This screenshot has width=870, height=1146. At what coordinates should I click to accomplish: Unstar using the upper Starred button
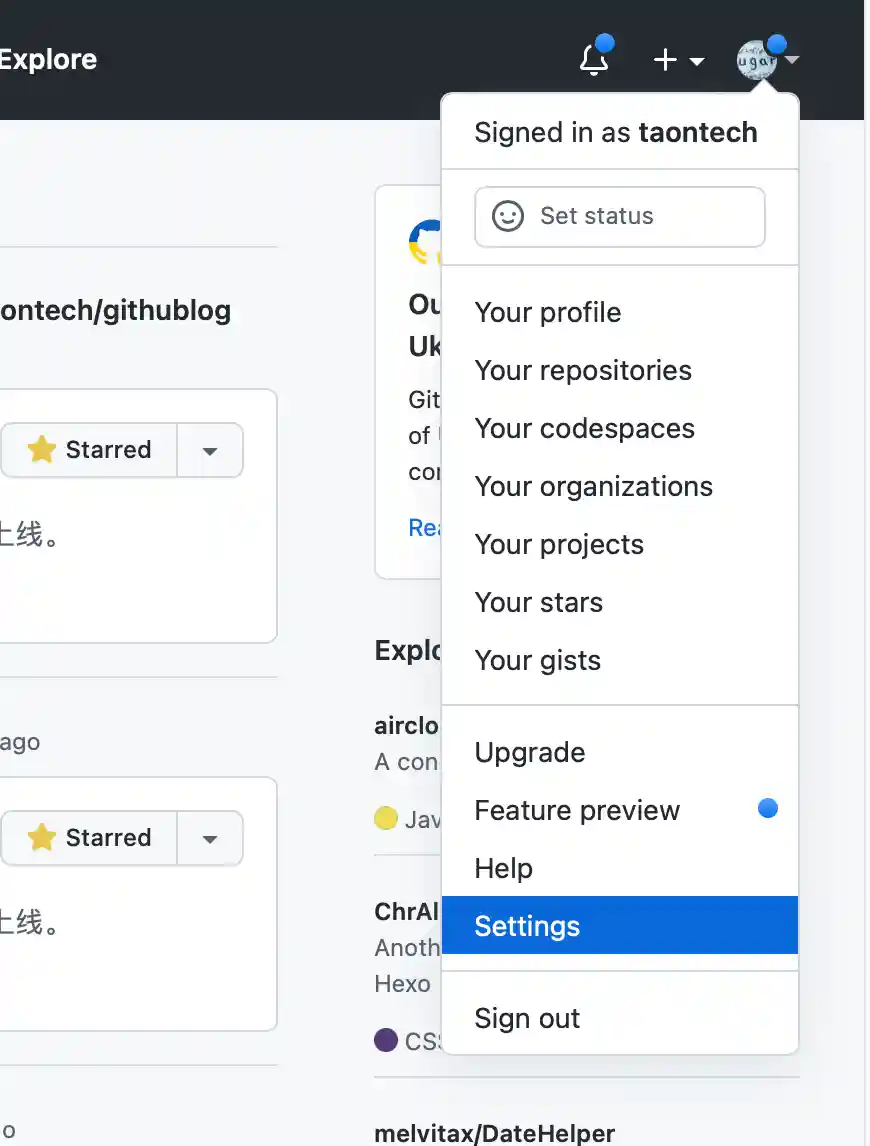tap(90, 450)
